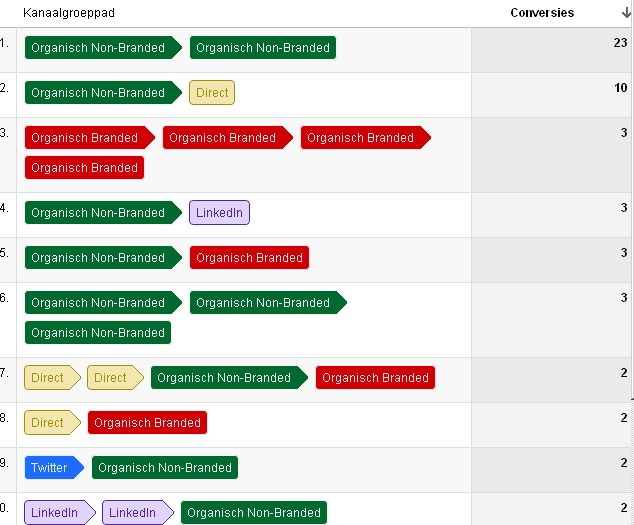The image size is (634, 525).
Task: Click the second Direct tag in row 7
Action: point(112,378)
